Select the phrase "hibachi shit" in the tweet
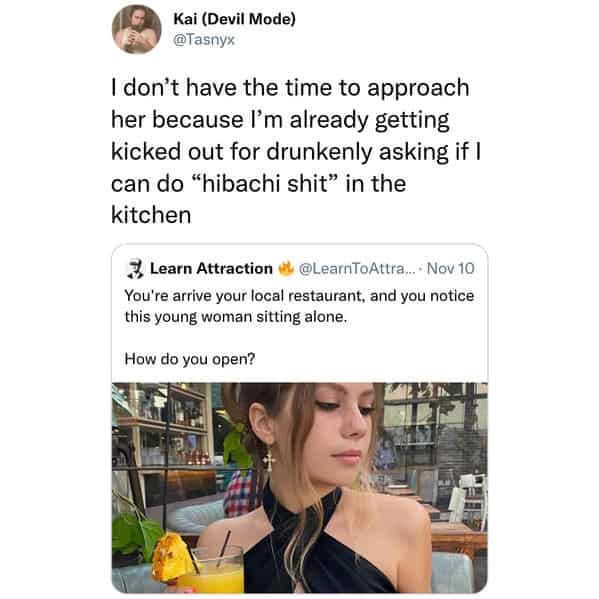This screenshot has height=599, width=599. pos(266,183)
